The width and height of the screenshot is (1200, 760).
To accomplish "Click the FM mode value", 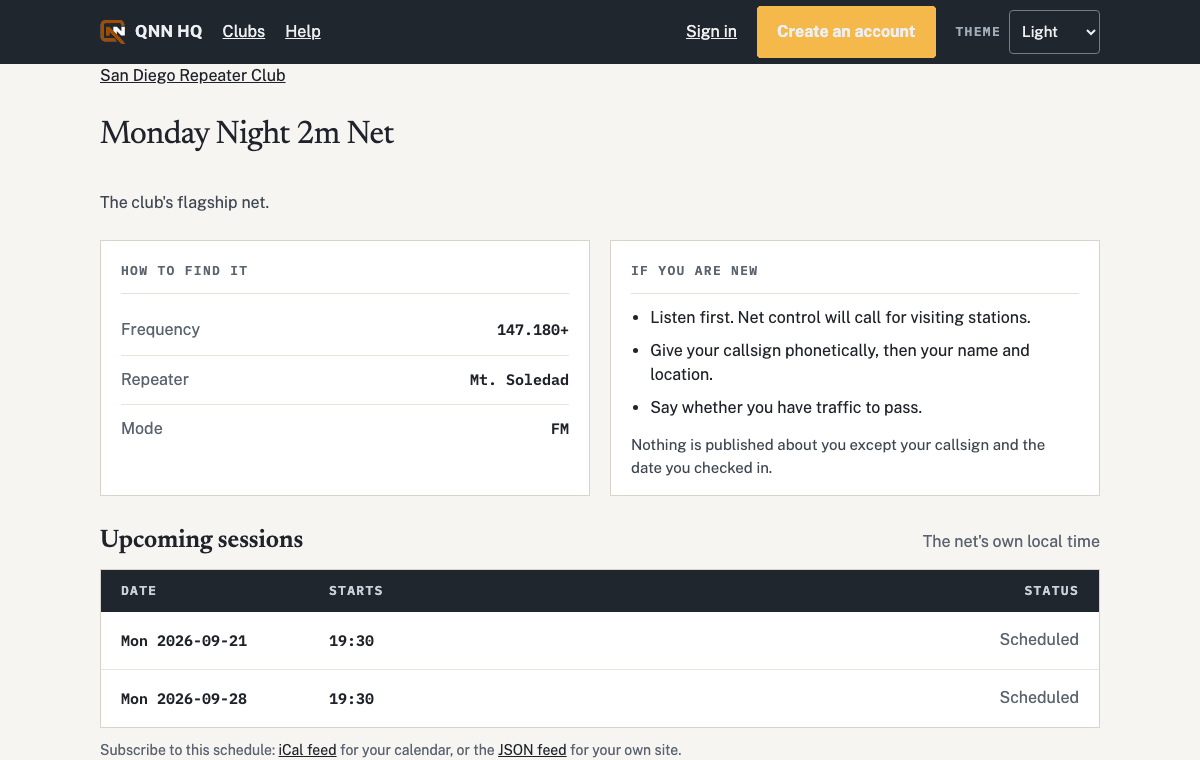I will (560, 429).
